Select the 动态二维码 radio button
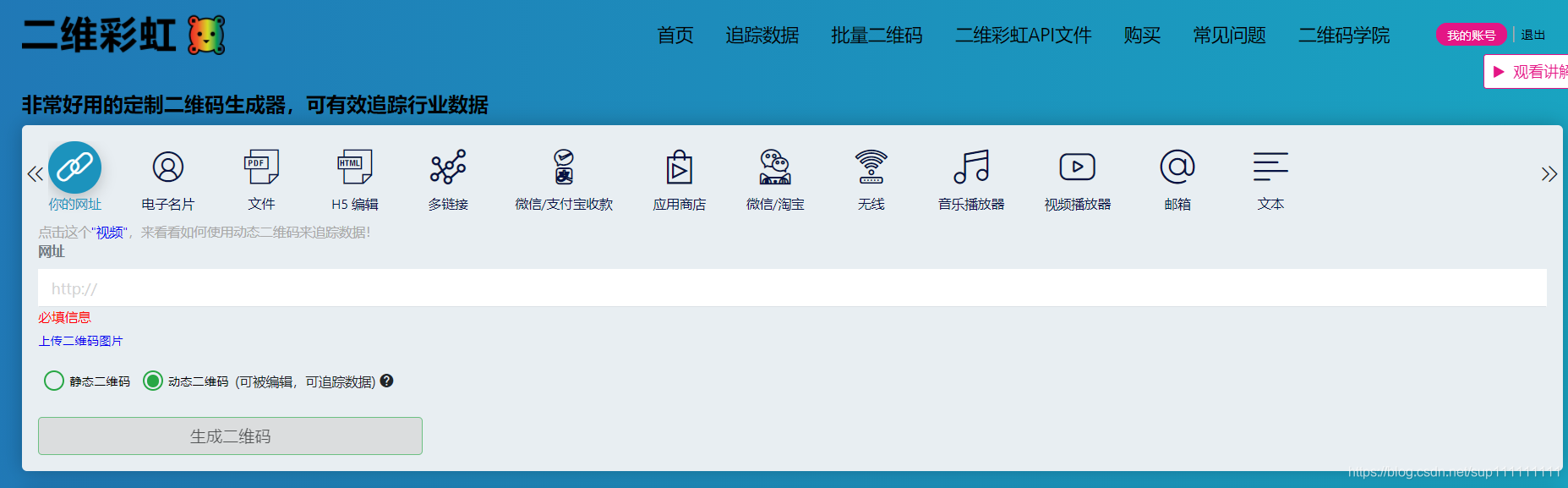Image resolution: width=1568 pixels, height=488 pixels. coord(153,381)
